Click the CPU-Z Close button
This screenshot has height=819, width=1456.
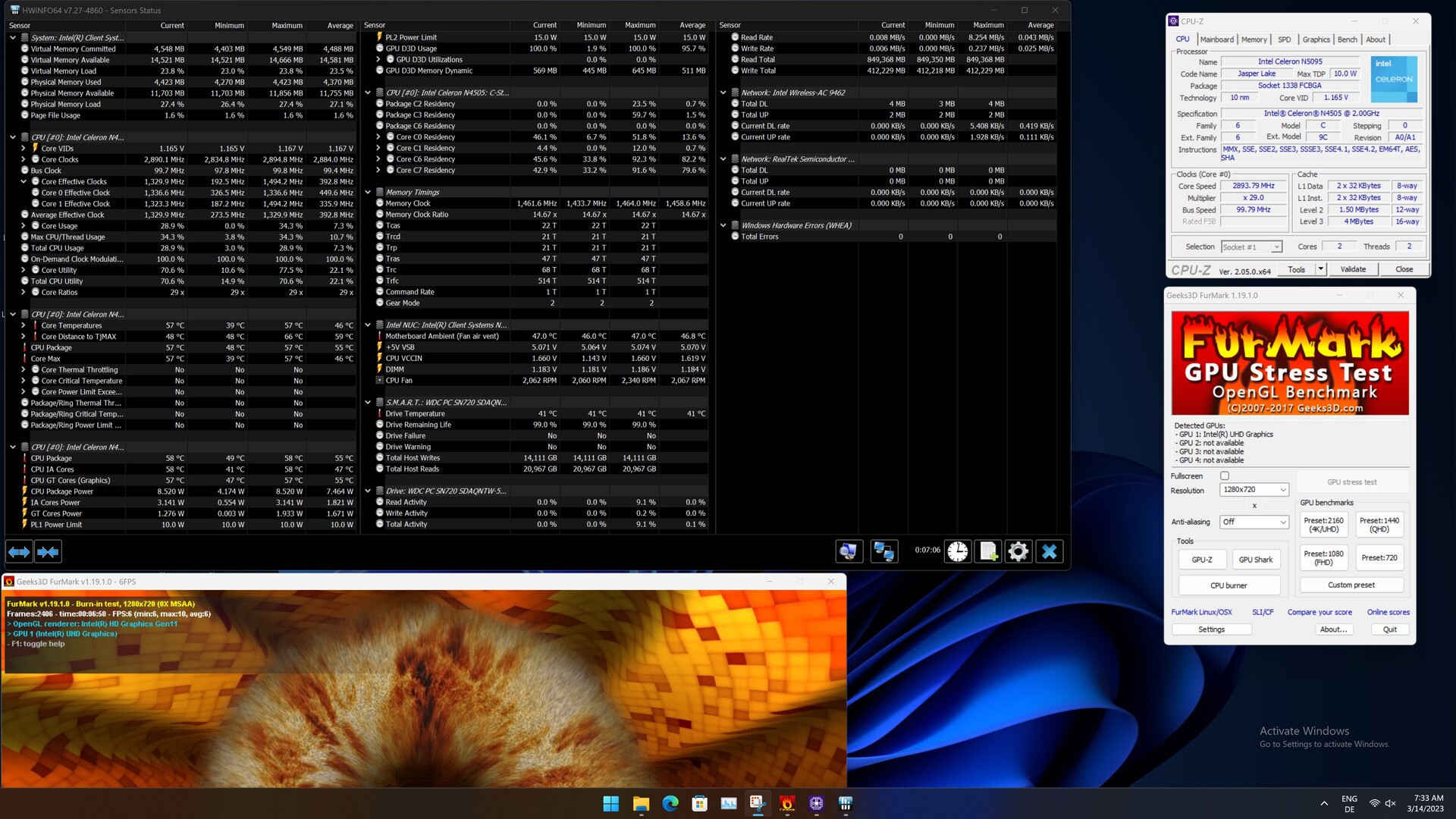[x=1404, y=269]
